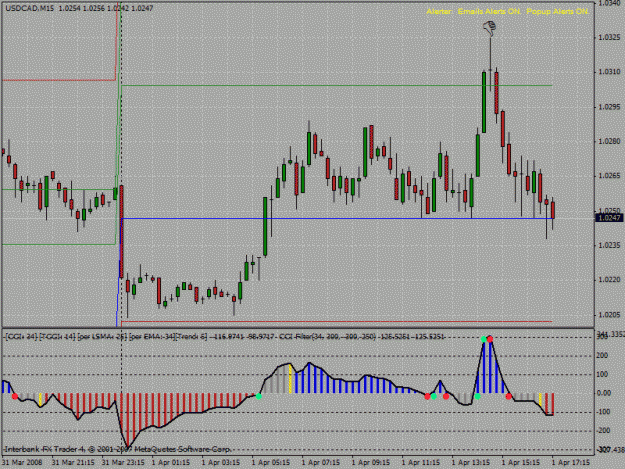Click the '1 Apr 01:15' time label

(x=171, y=463)
